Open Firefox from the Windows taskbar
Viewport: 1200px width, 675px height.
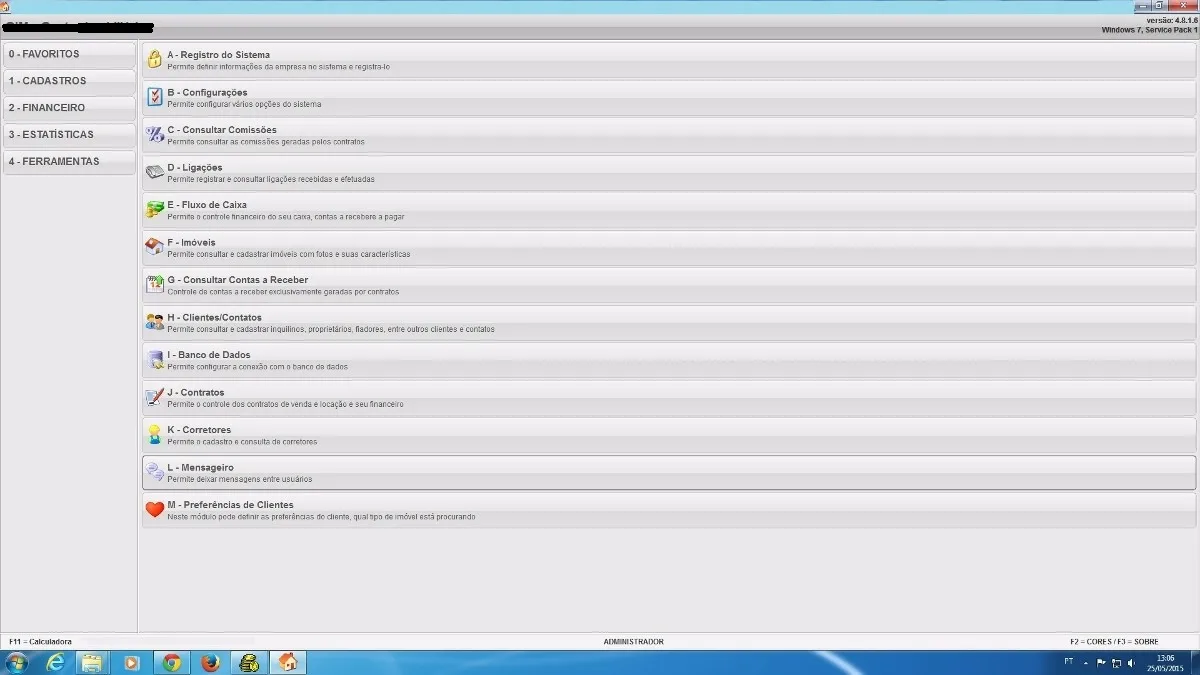(210, 662)
